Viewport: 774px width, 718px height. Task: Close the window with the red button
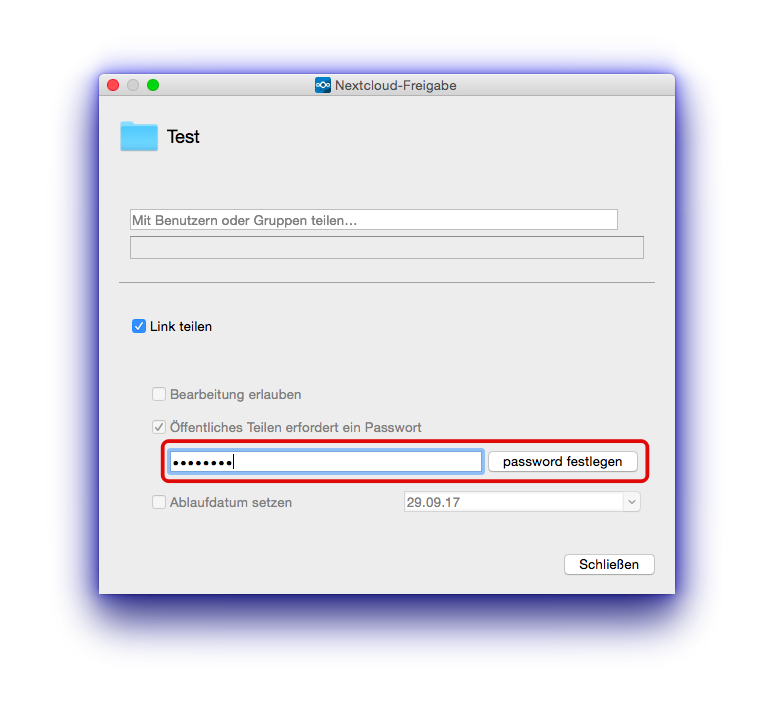pos(113,85)
